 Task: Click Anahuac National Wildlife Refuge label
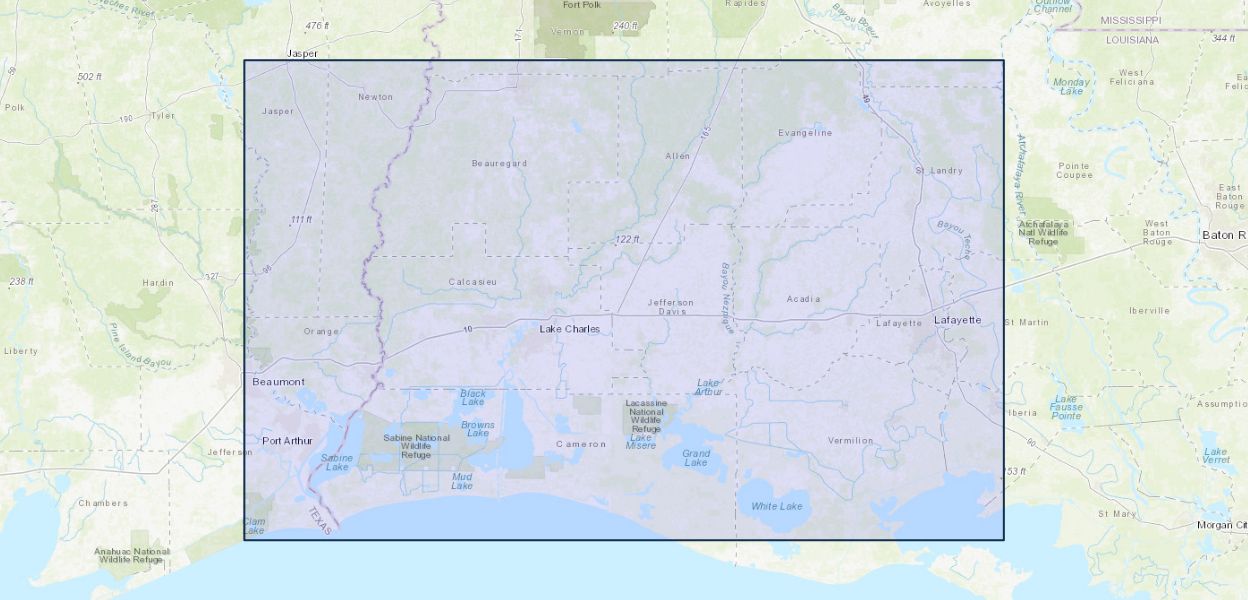click(132, 555)
